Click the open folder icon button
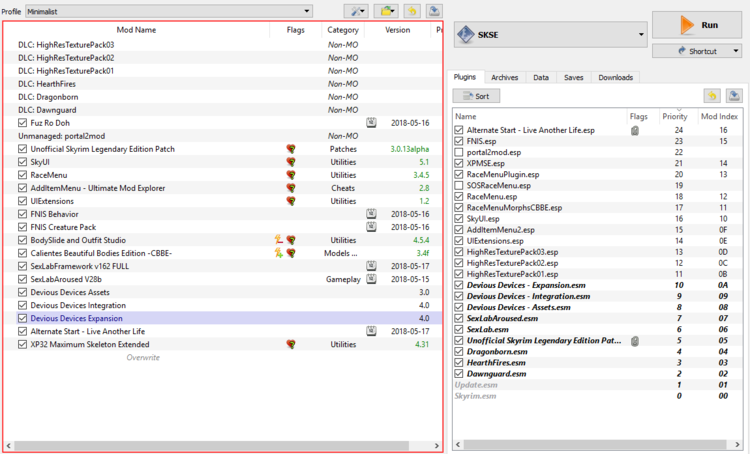Image resolution: width=750 pixels, height=454 pixels. [386, 11]
